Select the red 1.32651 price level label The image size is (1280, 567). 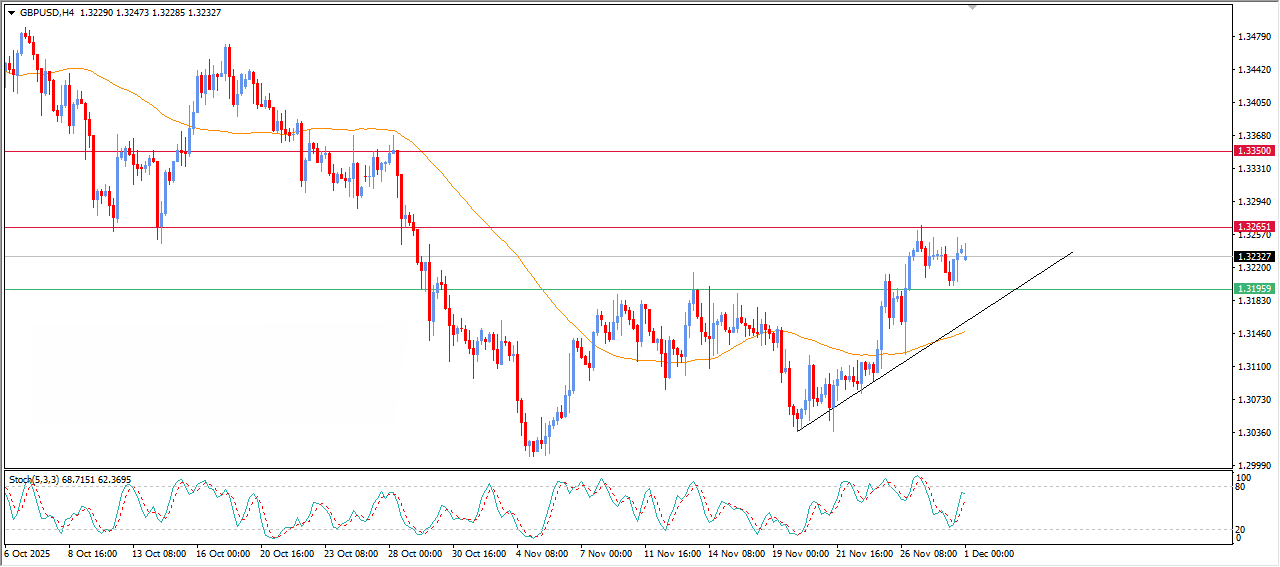[1254, 227]
